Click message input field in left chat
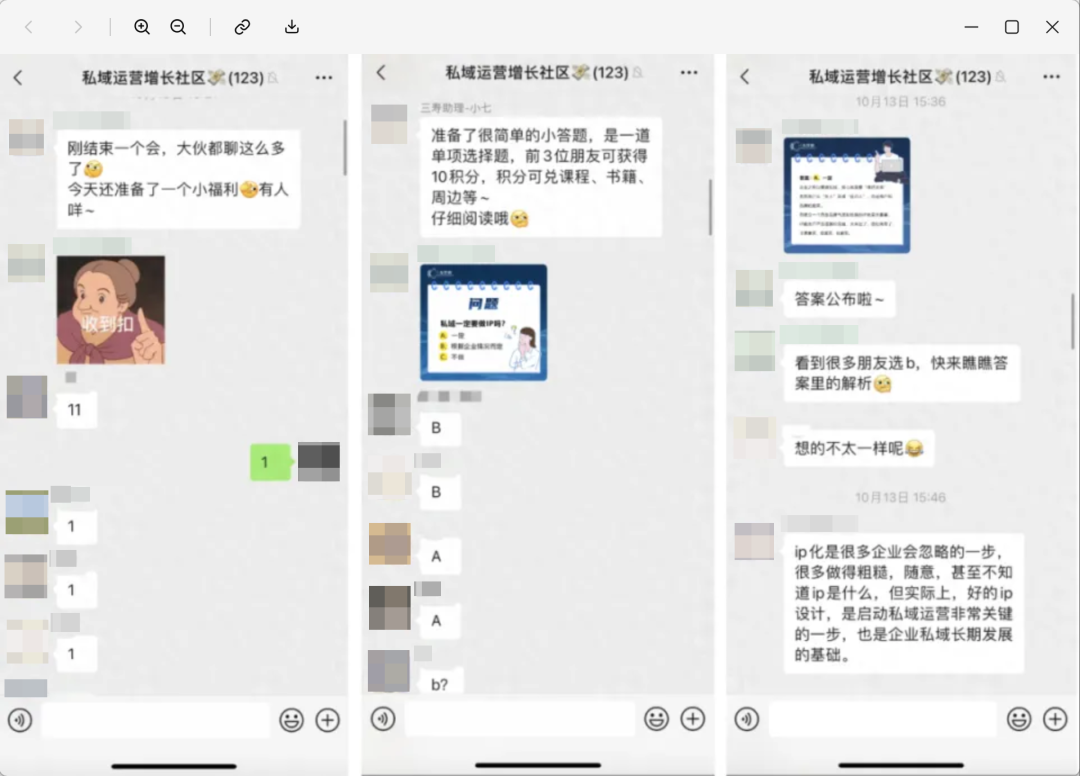The width and height of the screenshot is (1080, 776). (x=156, y=720)
